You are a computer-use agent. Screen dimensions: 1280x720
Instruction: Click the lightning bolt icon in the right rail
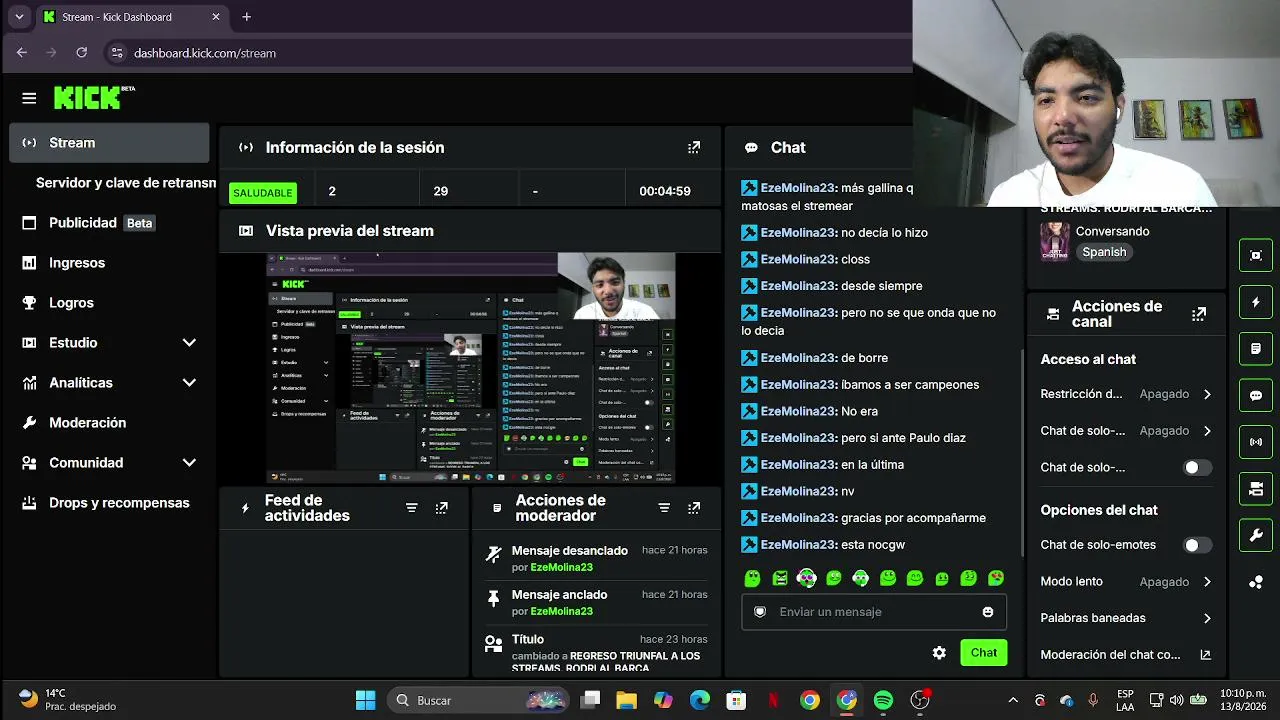(1256, 302)
